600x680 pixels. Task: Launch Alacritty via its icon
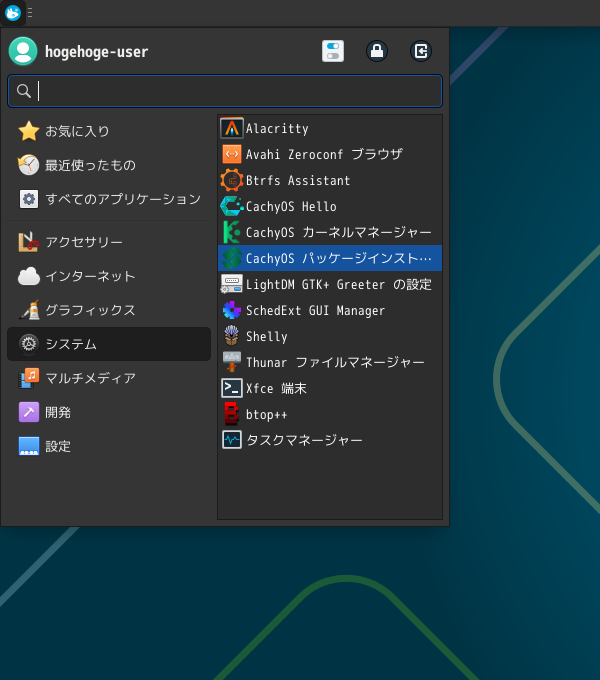[x=232, y=128]
